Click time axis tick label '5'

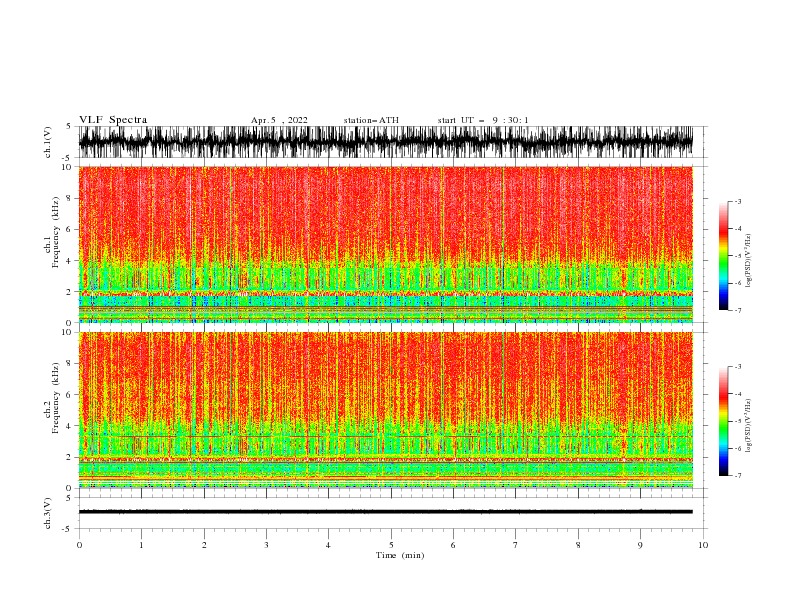[x=391, y=545]
